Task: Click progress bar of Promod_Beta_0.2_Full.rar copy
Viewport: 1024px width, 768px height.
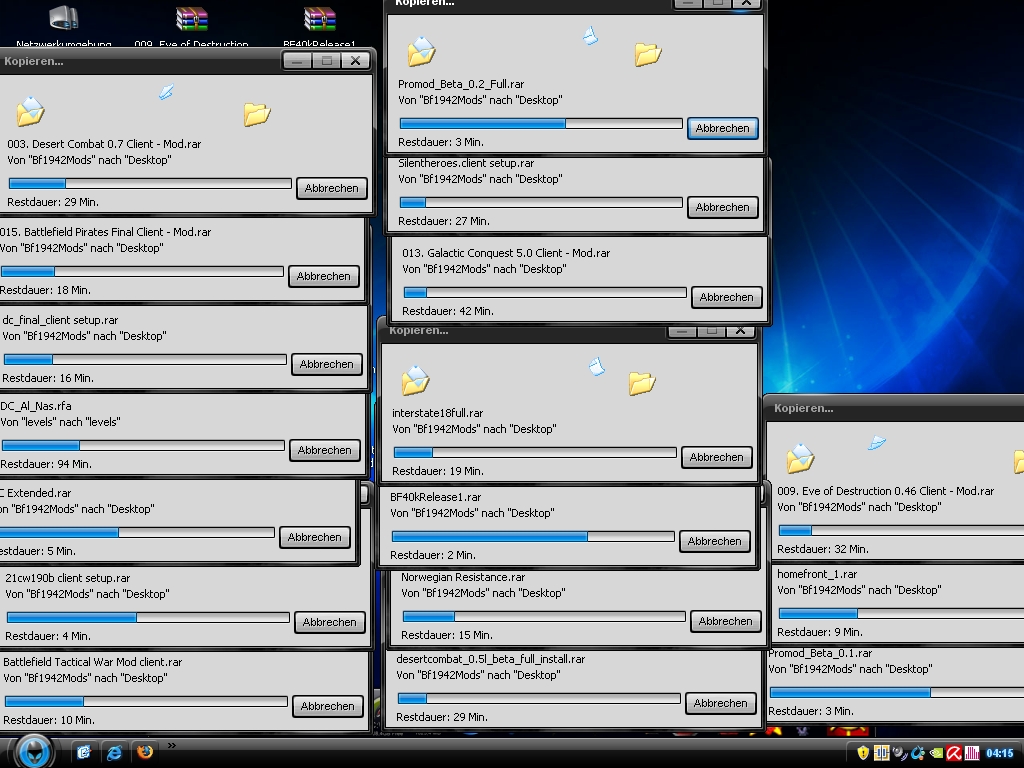Action: [x=541, y=123]
